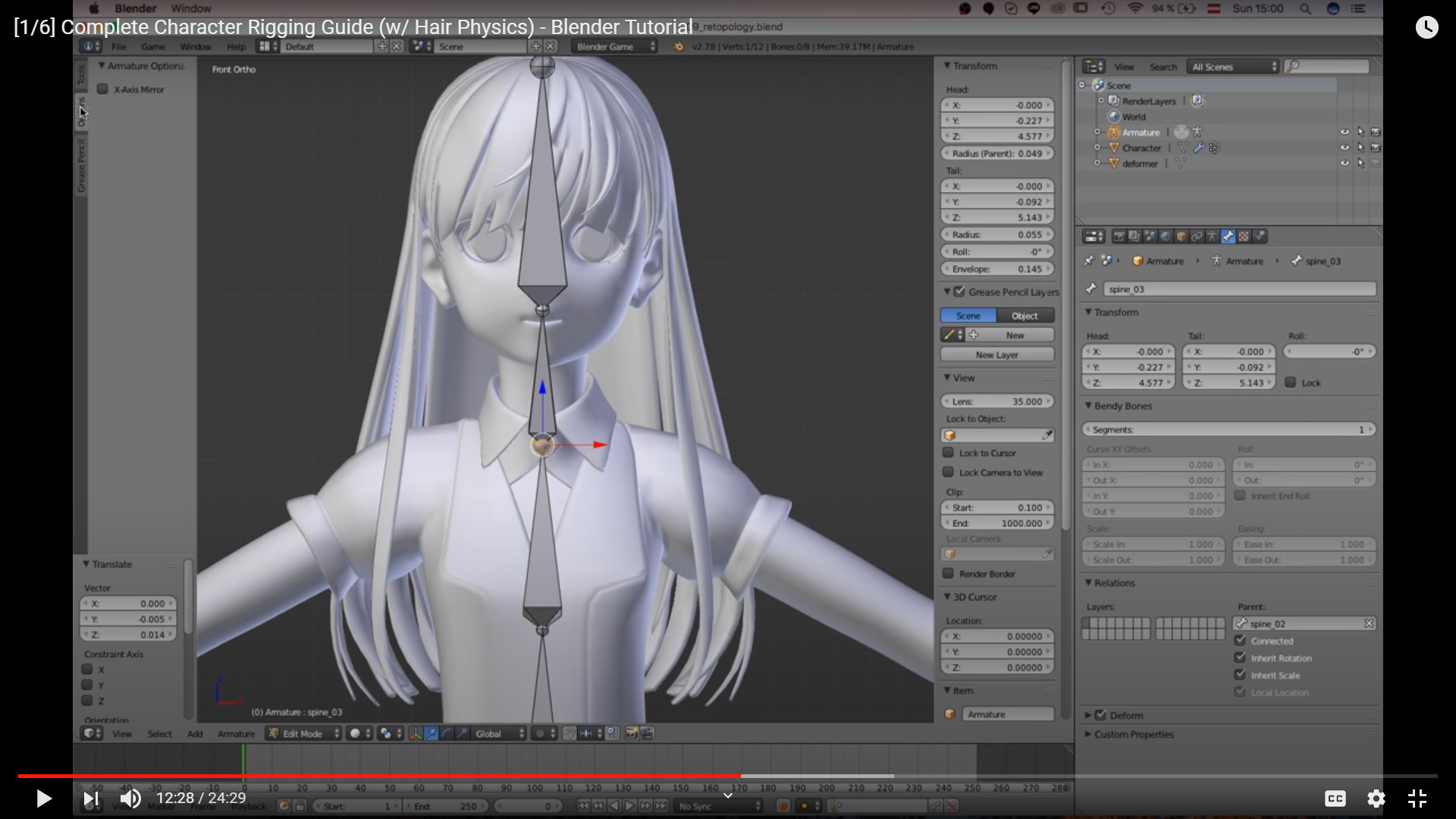Screen dimensions: 1456x819
Task: Click the pin icon in properties breadcrumb
Action: (x=1089, y=261)
